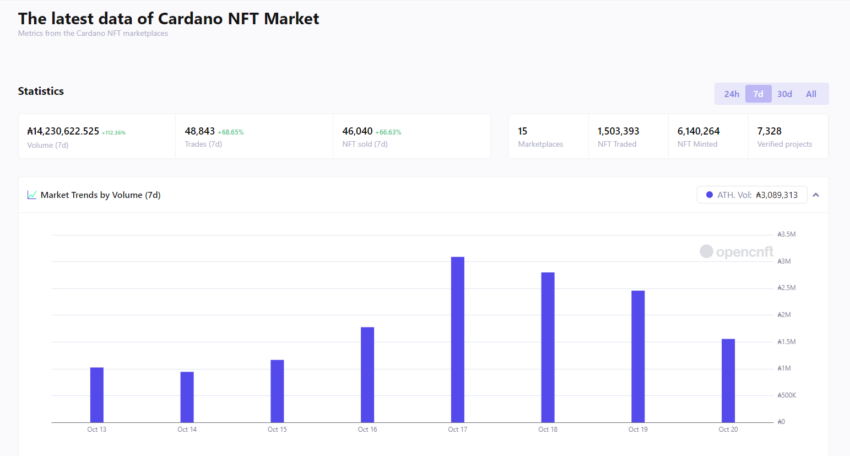Click the Oct 17 x-axis label
The height and width of the screenshot is (456, 850).
458,429
